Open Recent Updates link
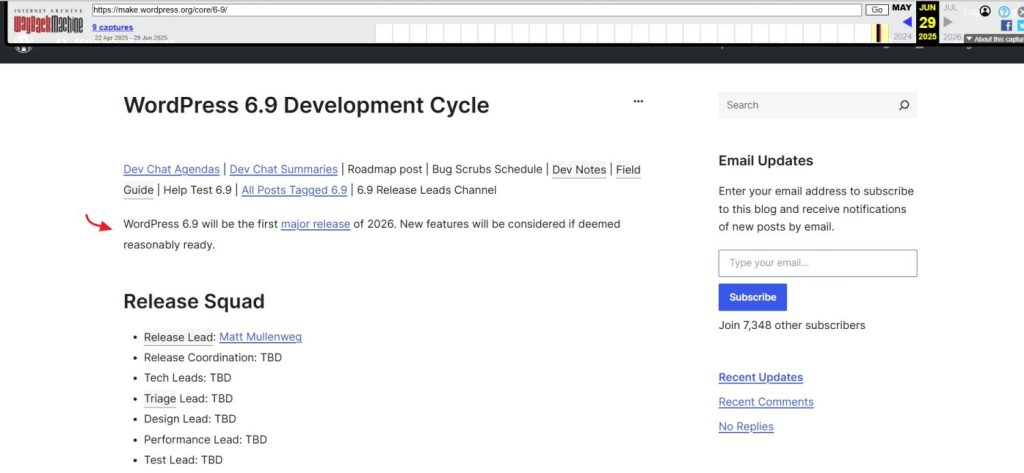This screenshot has width=1024, height=473. coord(761,378)
